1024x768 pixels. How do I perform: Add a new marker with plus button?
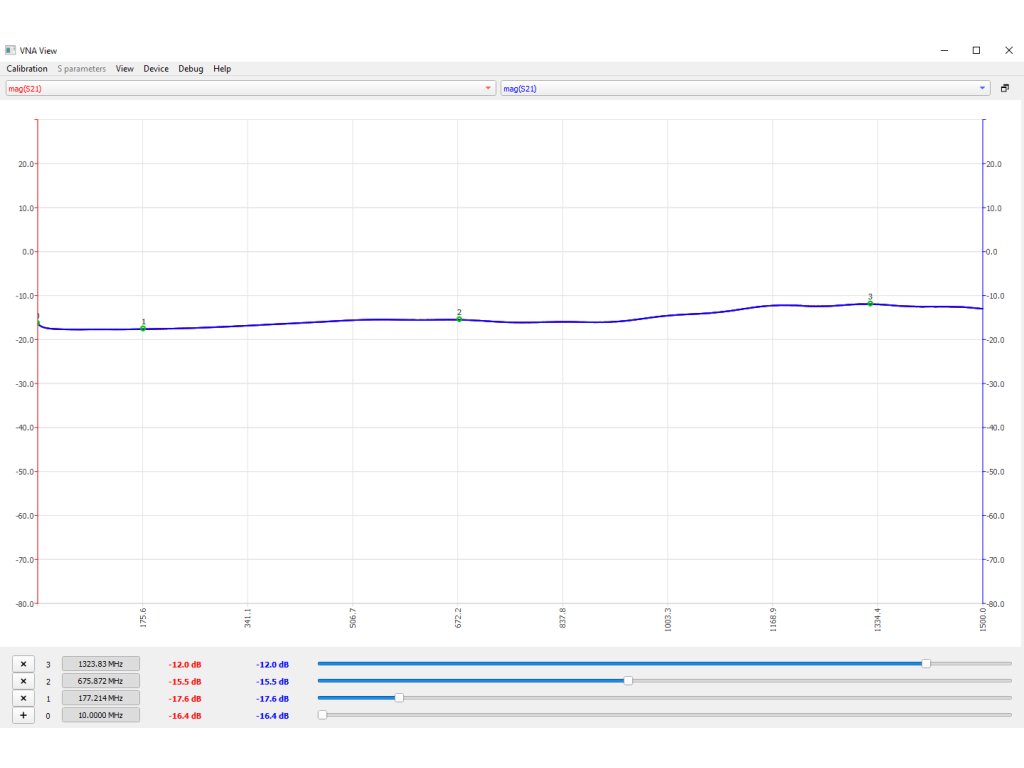pyautogui.click(x=23, y=715)
